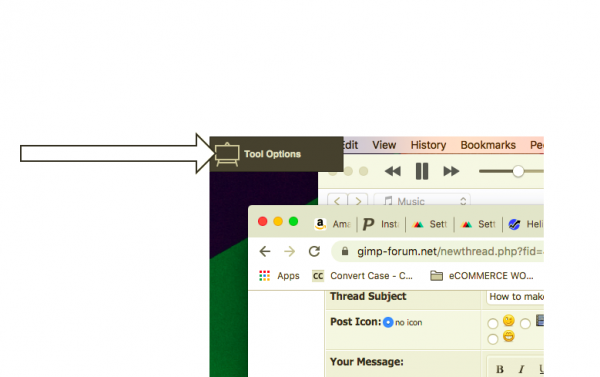The image size is (600, 377).
Task: Choose the grinning smiley post icon radio
Action: coord(492,339)
